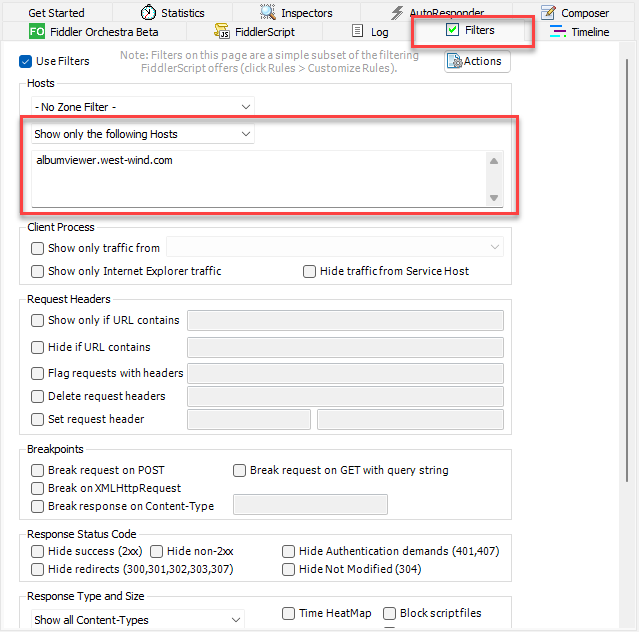Enable Delete request headers
The height and width of the screenshot is (632, 639).
tap(37, 396)
